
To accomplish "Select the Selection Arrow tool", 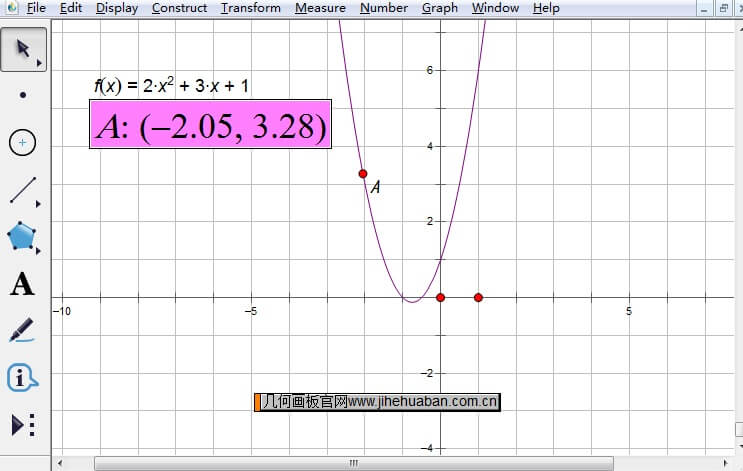I will tap(22, 49).
